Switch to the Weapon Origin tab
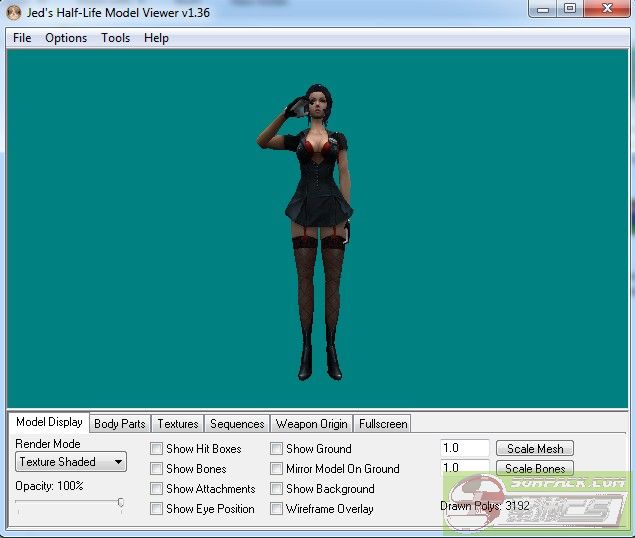The width and height of the screenshot is (635, 538). (x=311, y=424)
